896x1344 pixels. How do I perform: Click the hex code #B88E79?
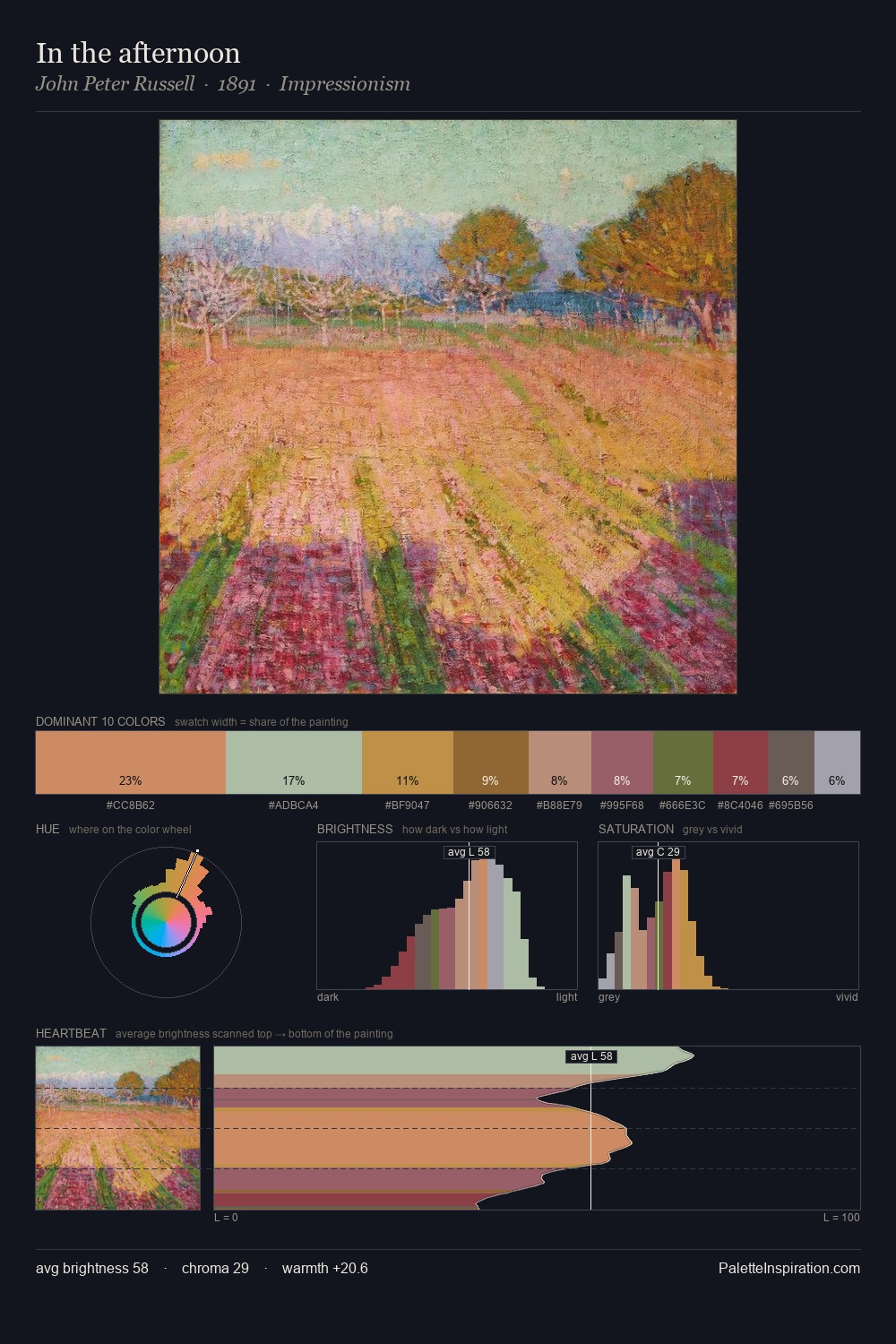click(x=560, y=806)
